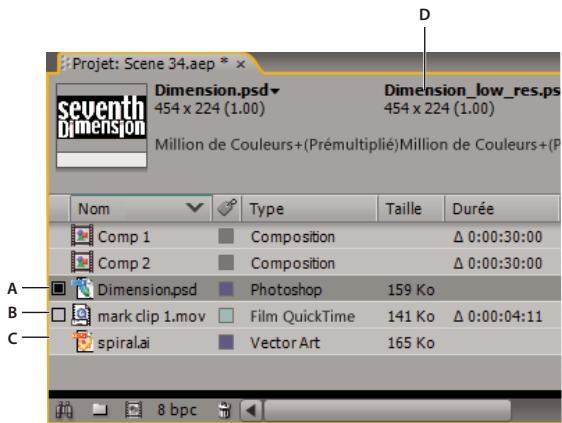This screenshot has width=562, height=423.
Task: Toggle proxy indicator box for Dimension.psd
Action: coord(58,288)
